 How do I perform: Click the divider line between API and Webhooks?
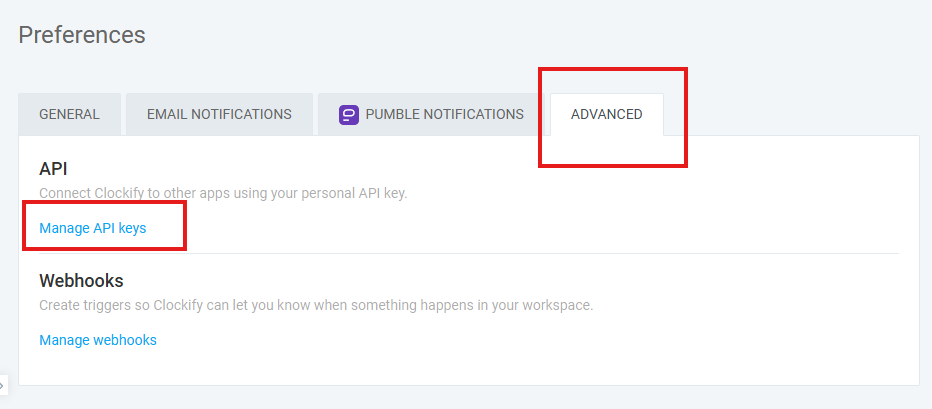469,253
